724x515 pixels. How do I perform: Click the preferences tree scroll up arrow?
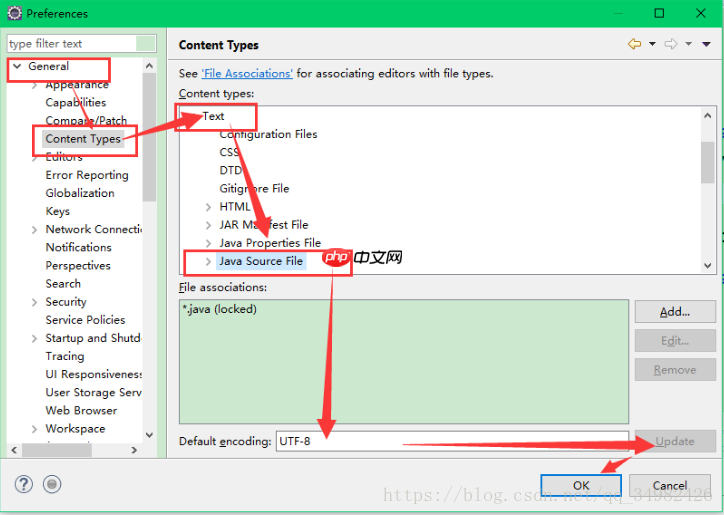149,66
